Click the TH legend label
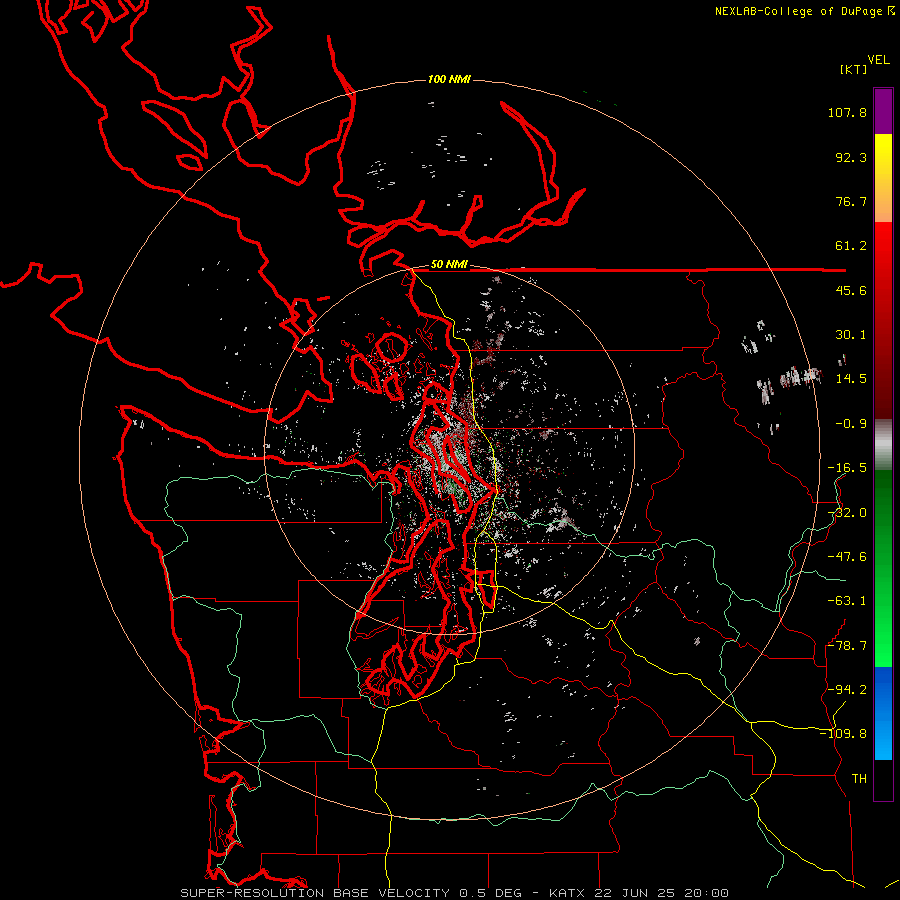The image size is (900, 900). (859, 779)
